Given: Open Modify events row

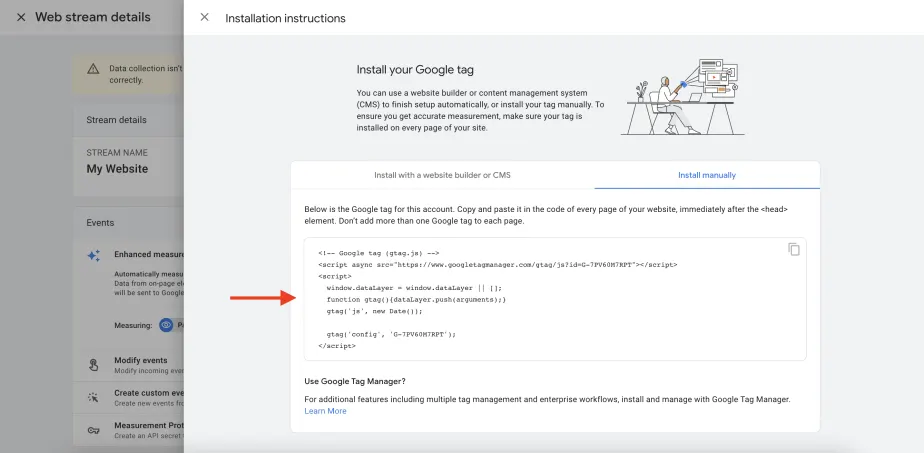Looking at the screenshot, I should [x=128, y=365].
